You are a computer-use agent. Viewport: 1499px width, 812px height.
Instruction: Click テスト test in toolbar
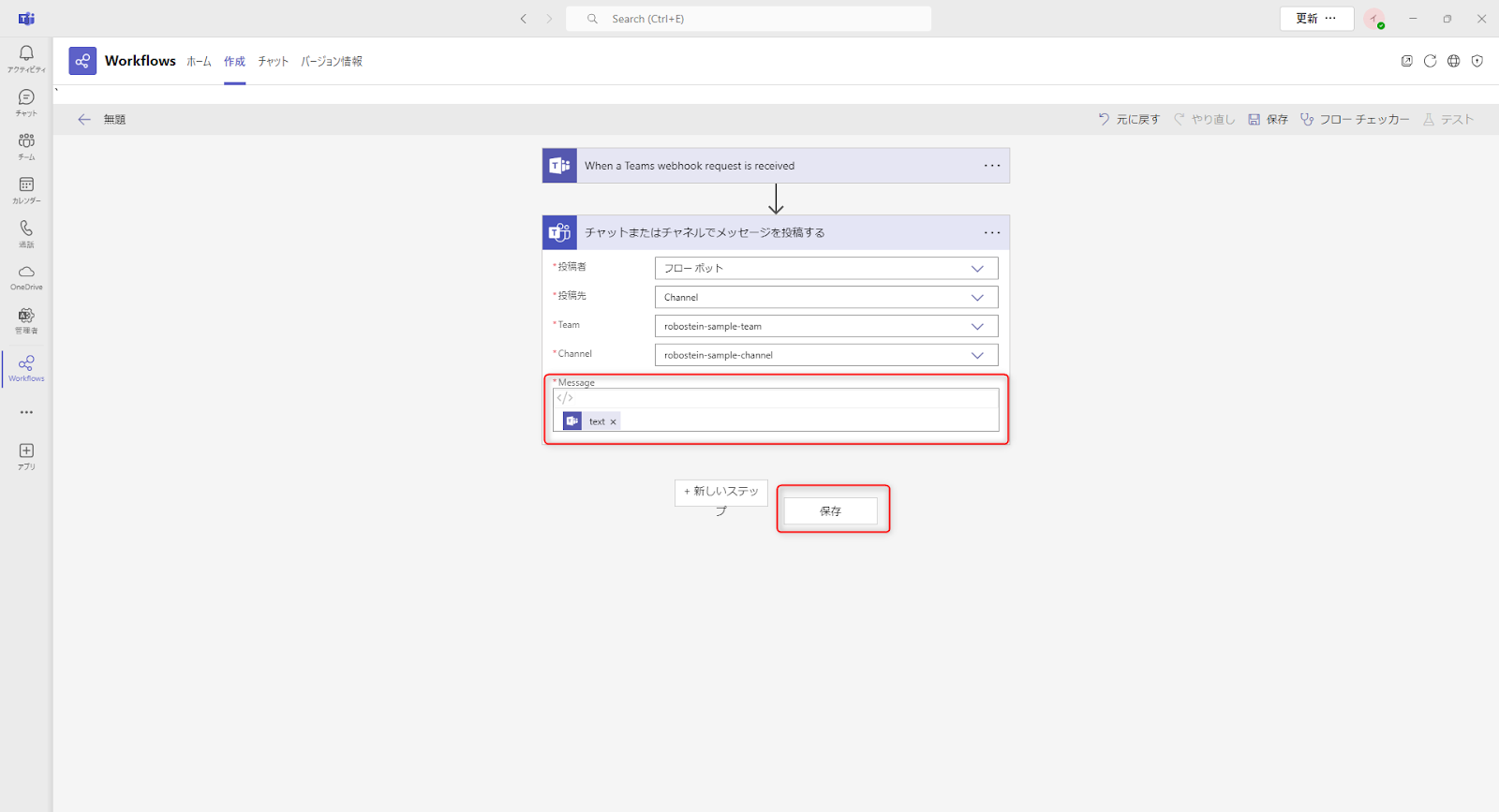pos(1448,119)
